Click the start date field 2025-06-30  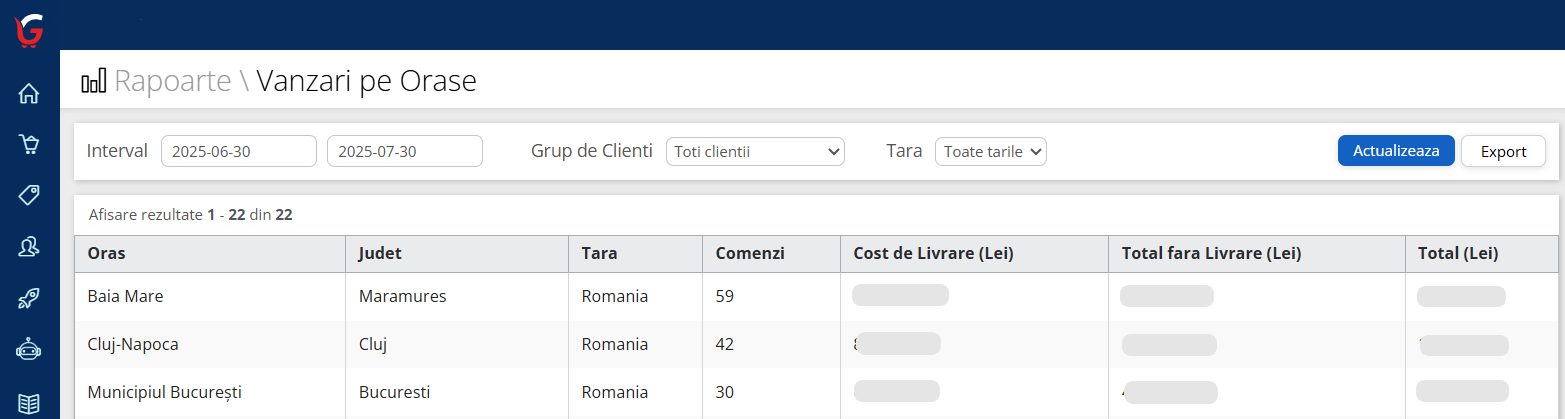(238, 152)
